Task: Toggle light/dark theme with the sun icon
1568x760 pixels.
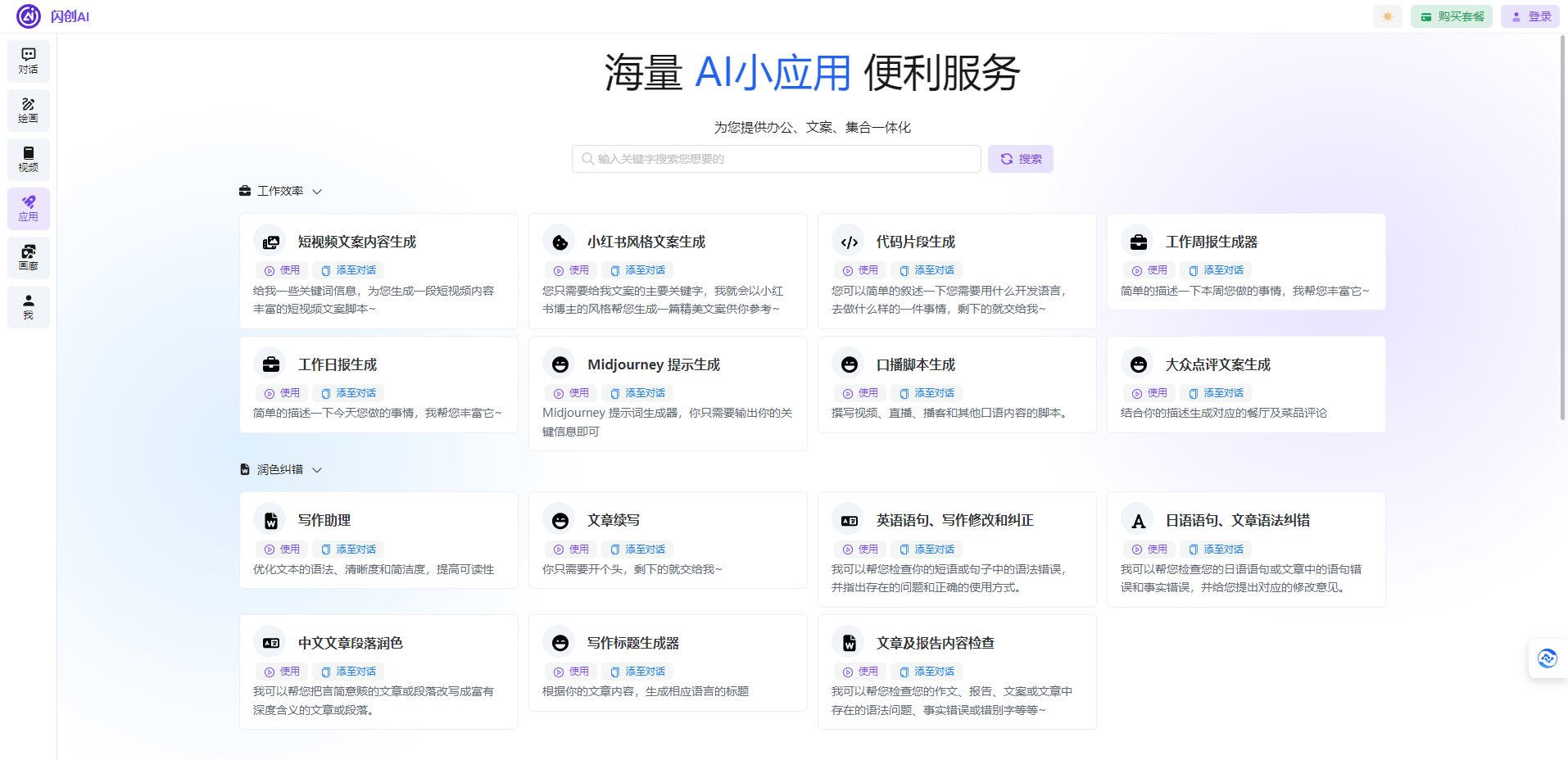Action: [x=1387, y=16]
